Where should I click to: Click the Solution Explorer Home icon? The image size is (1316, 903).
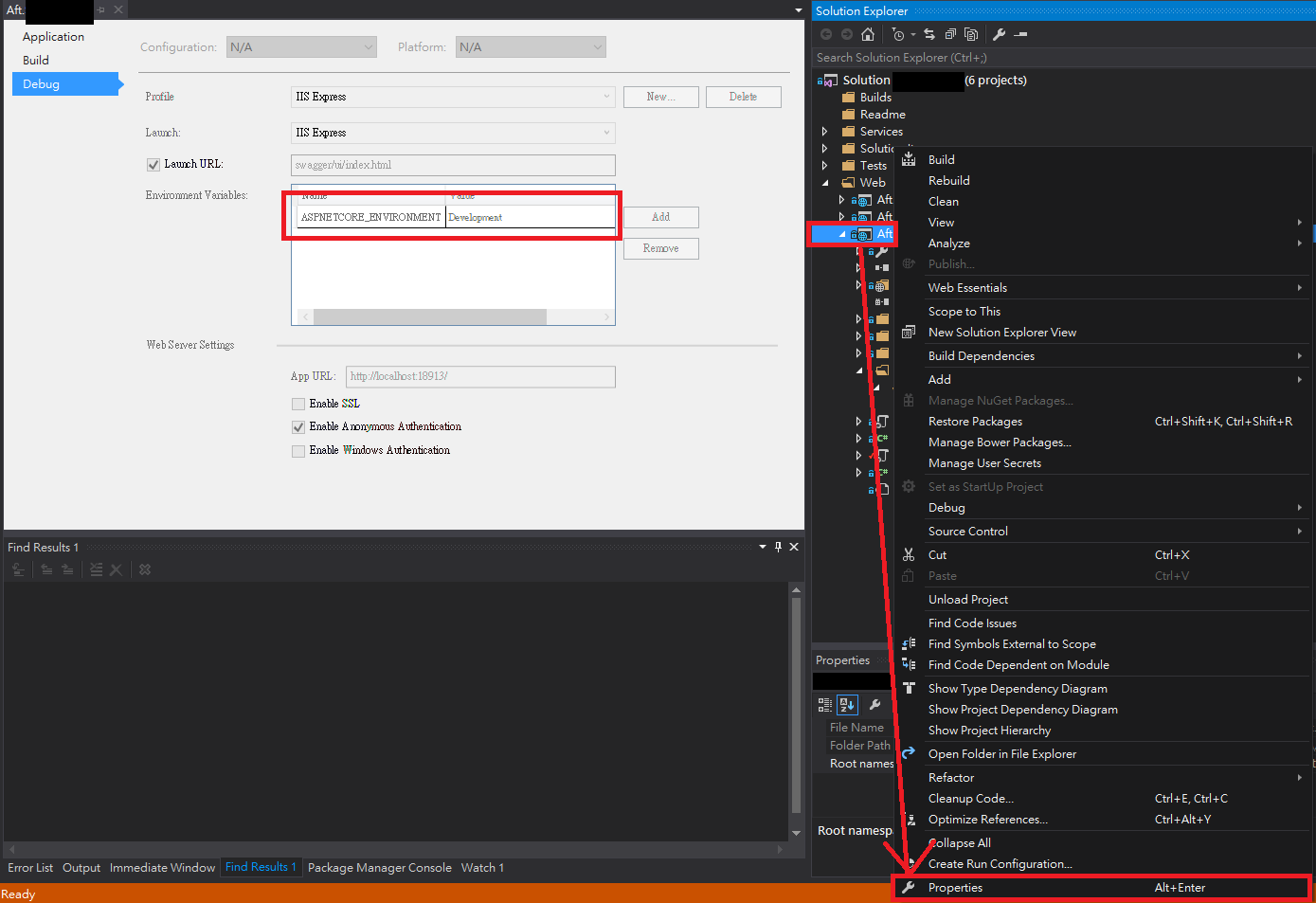click(868, 34)
